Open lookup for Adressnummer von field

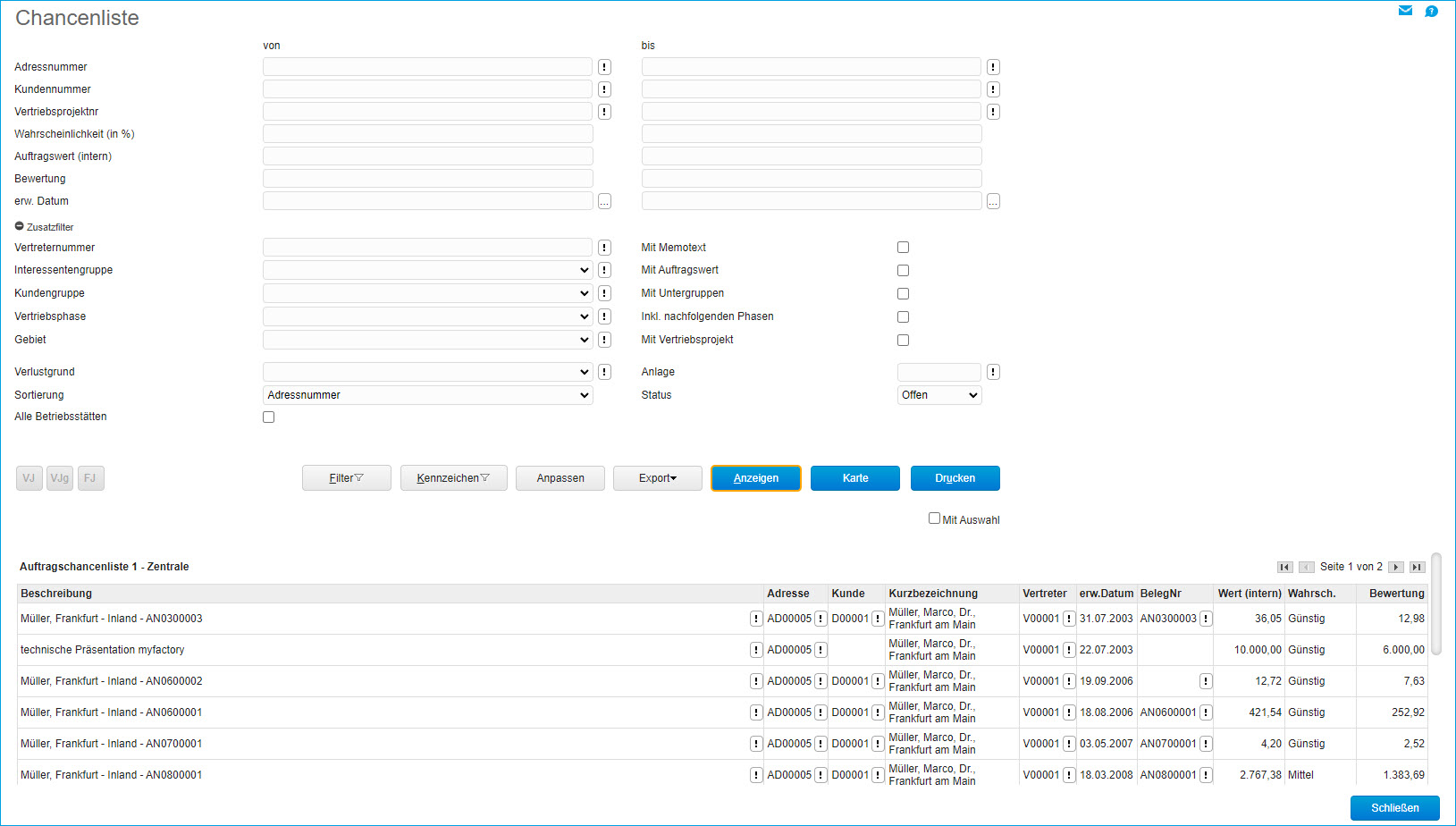(604, 67)
